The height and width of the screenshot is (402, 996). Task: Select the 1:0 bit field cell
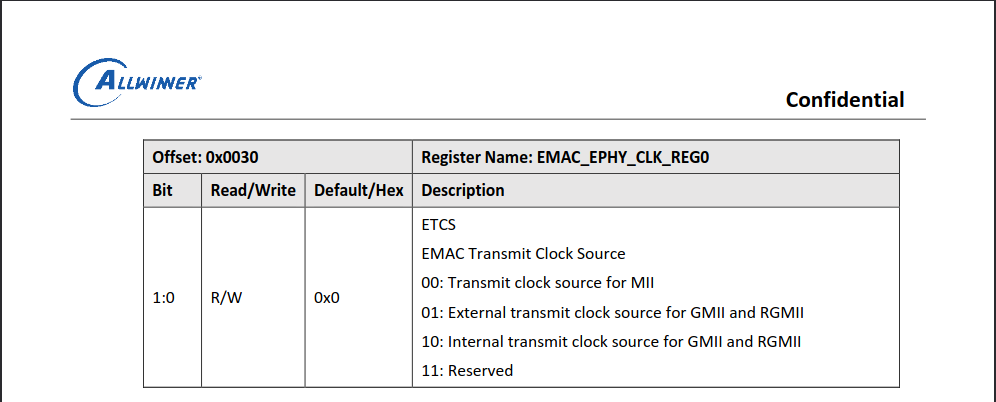(x=172, y=297)
